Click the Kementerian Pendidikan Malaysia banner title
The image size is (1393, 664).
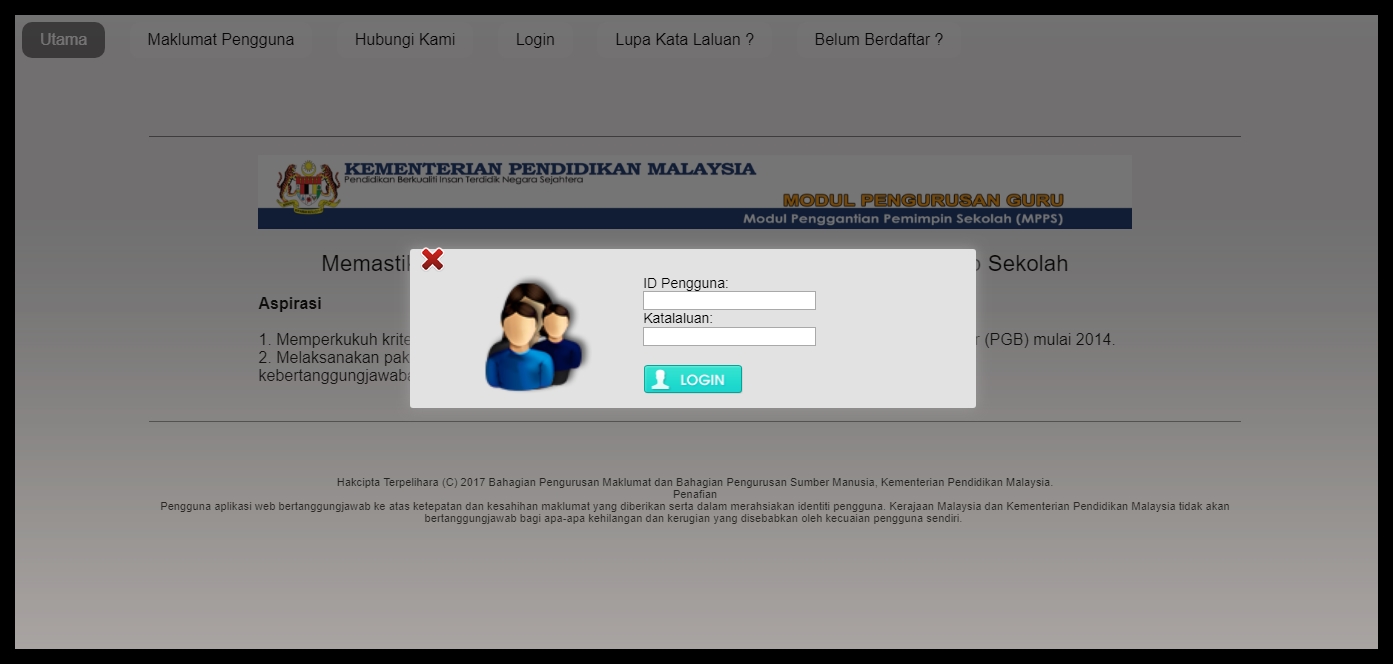point(550,168)
